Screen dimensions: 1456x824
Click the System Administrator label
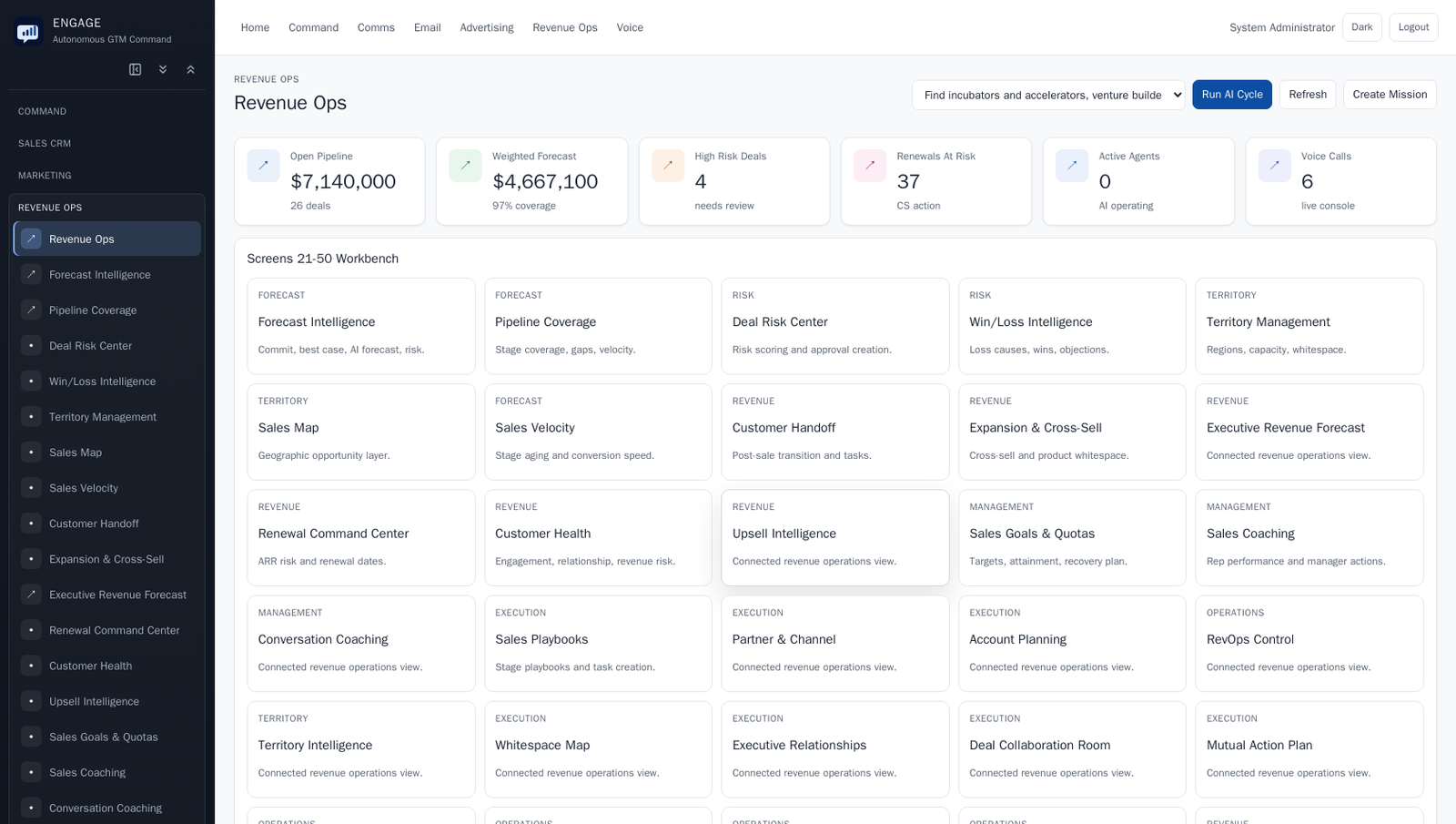coord(1281,27)
